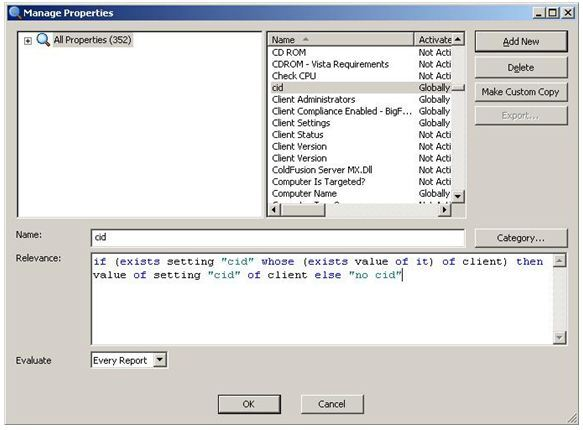Click the Manage Properties title bar icon

tap(15, 12)
